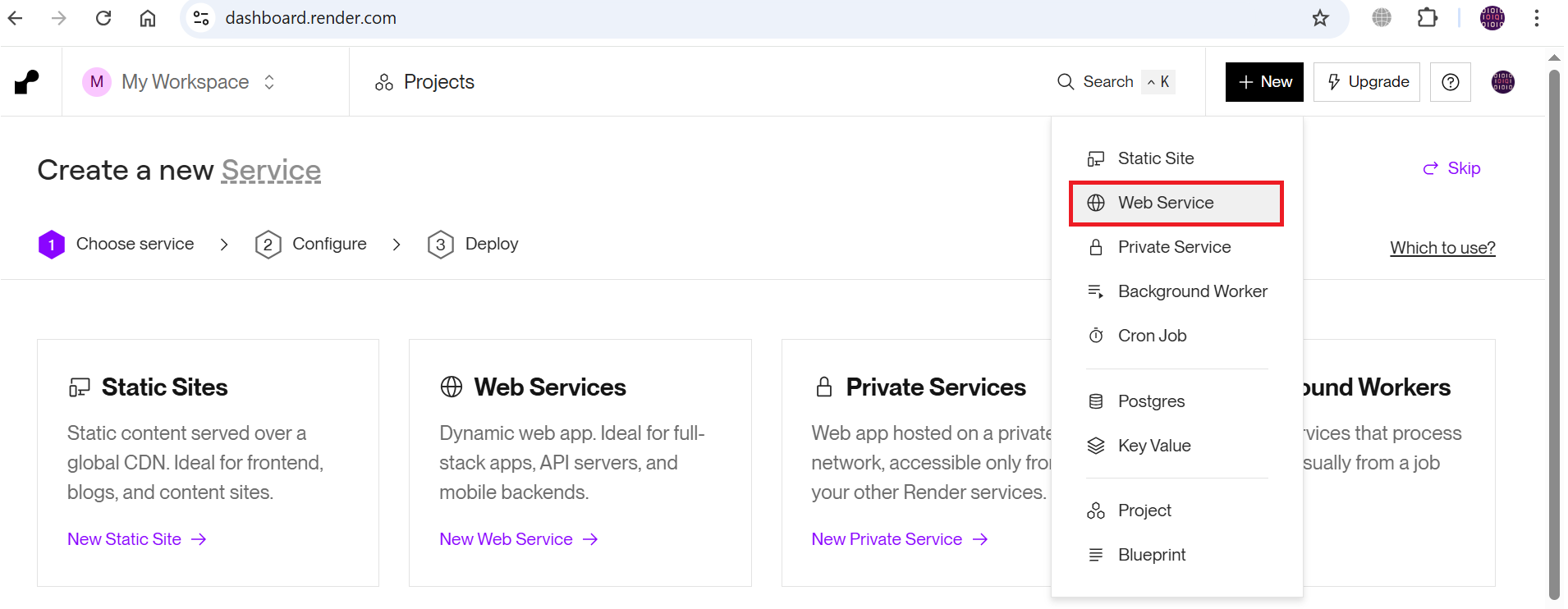The height and width of the screenshot is (609, 1568).
Task: Toggle the New dropdown button
Action: point(1263,82)
